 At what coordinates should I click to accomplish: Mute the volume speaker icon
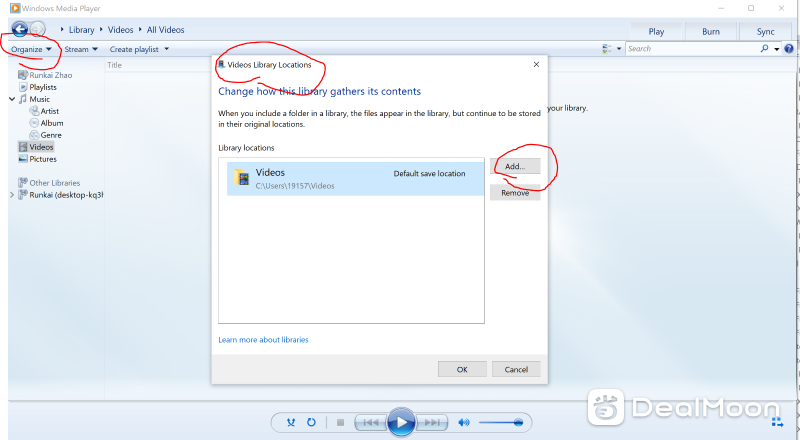click(x=463, y=423)
